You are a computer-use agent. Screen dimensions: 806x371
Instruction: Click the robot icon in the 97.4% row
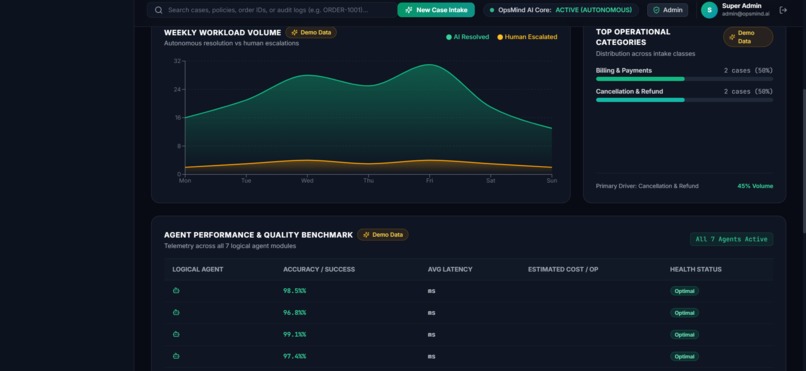(x=176, y=356)
